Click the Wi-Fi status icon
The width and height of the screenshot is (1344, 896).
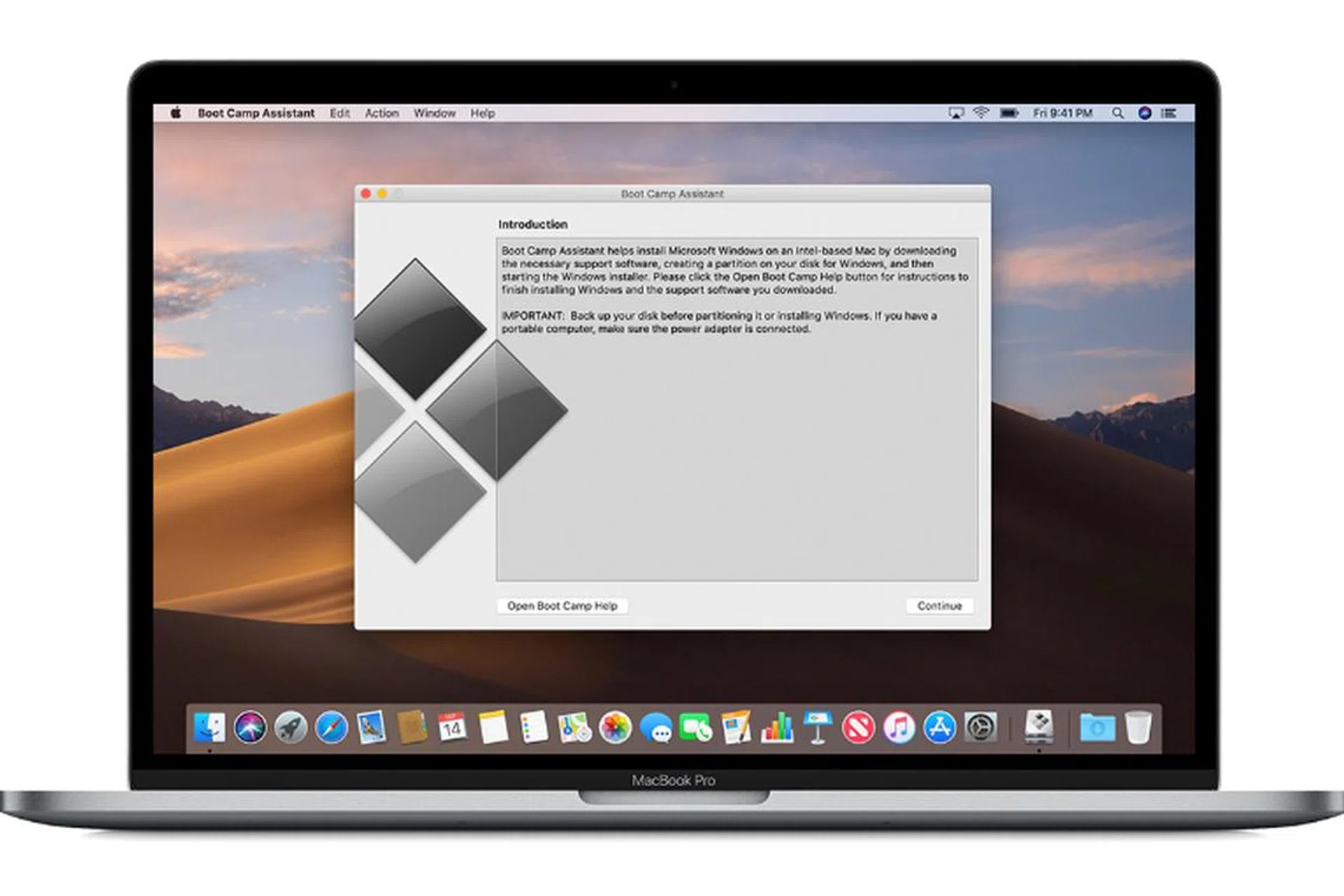point(983,113)
